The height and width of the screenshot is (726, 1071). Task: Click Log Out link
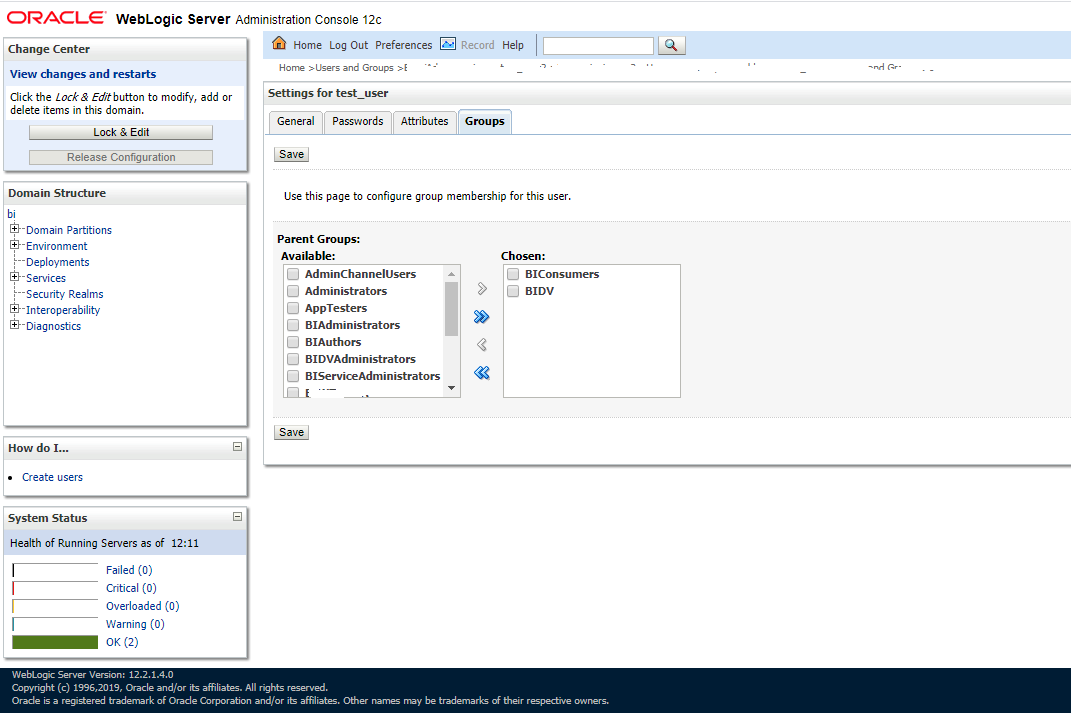tap(348, 45)
